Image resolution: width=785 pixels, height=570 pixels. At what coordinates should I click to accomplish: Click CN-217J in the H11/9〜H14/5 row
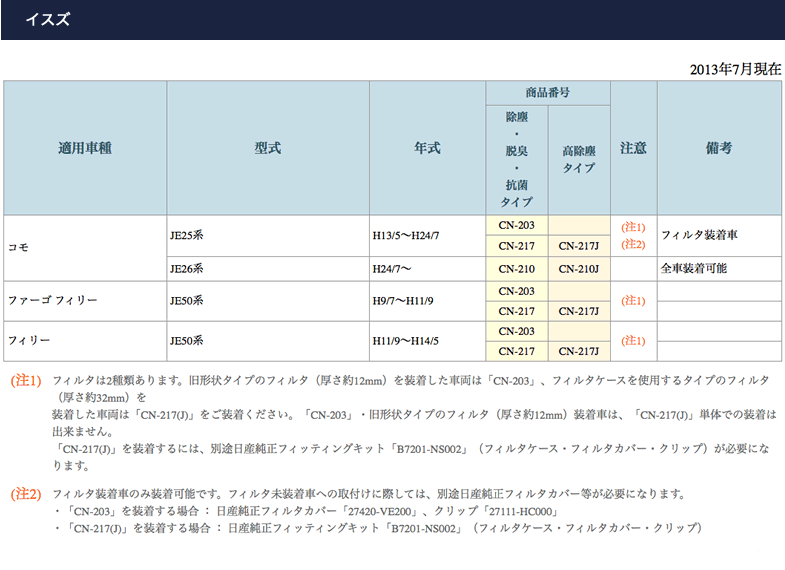click(x=579, y=351)
